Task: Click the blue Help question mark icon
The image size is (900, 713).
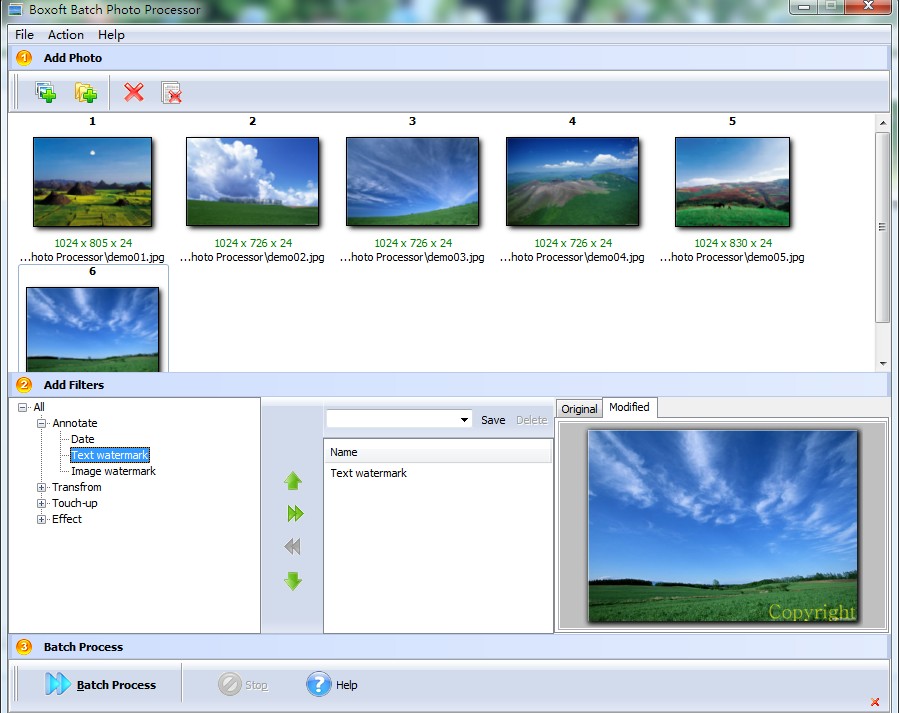Action: 319,684
